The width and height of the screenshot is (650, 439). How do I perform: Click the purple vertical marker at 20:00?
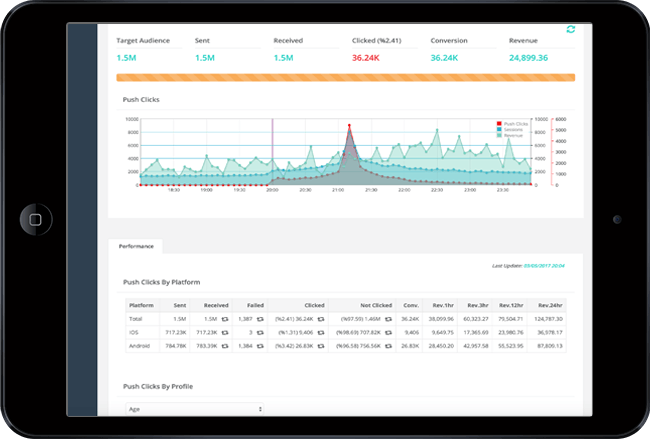[272, 152]
